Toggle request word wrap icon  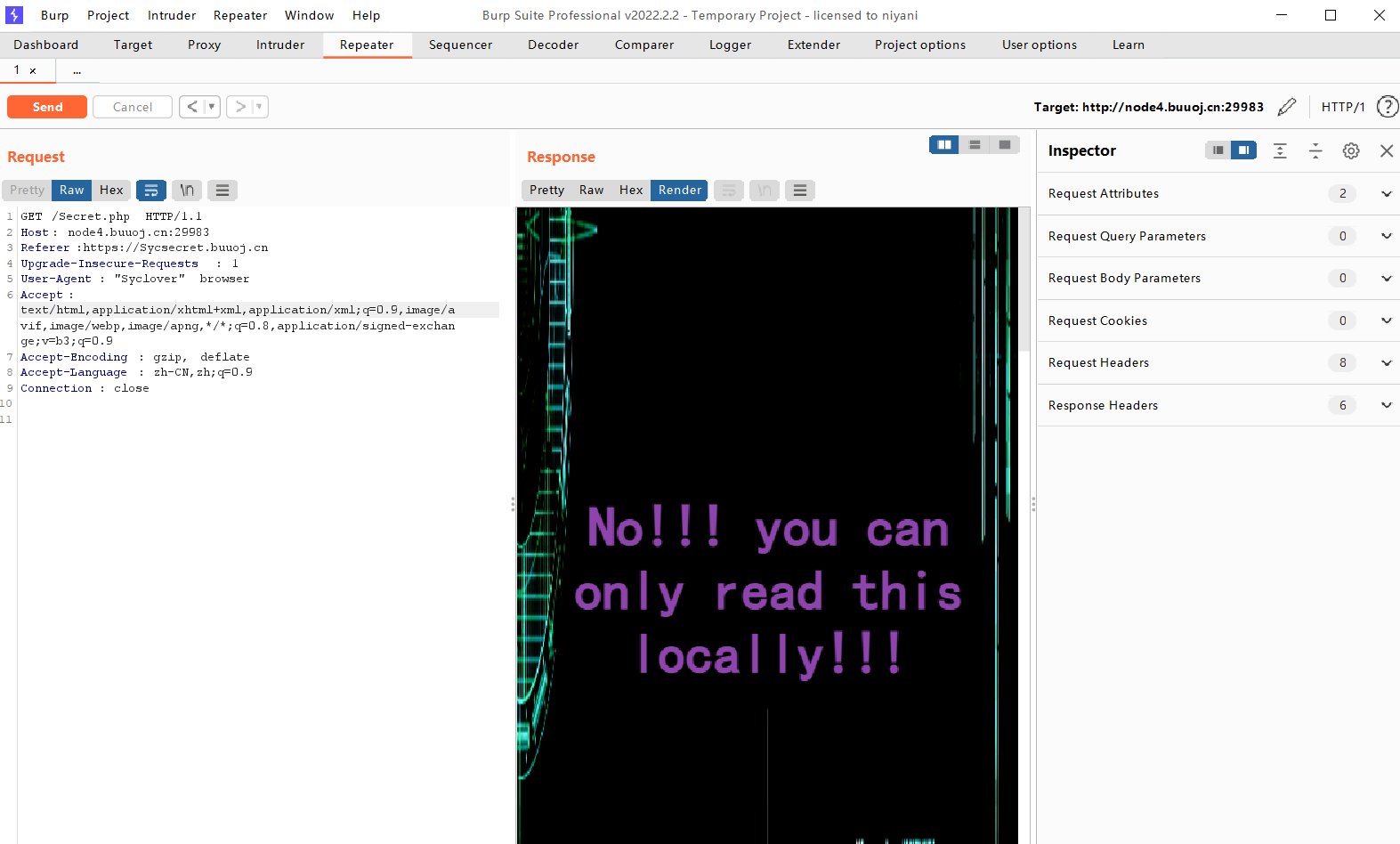(151, 190)
